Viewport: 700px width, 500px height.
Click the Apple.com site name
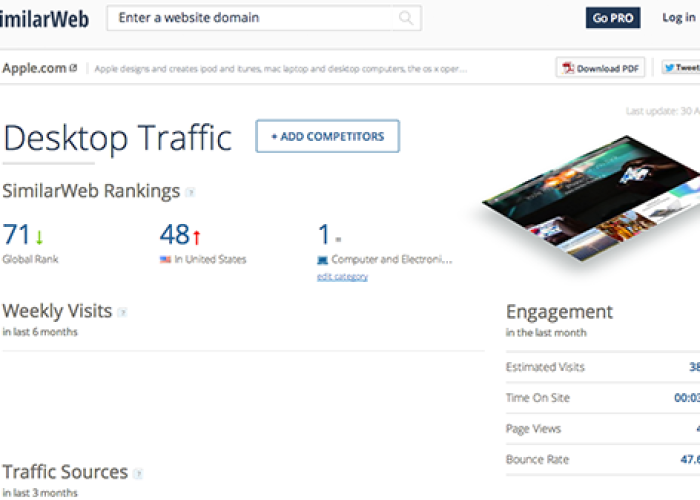click(34, 69)
